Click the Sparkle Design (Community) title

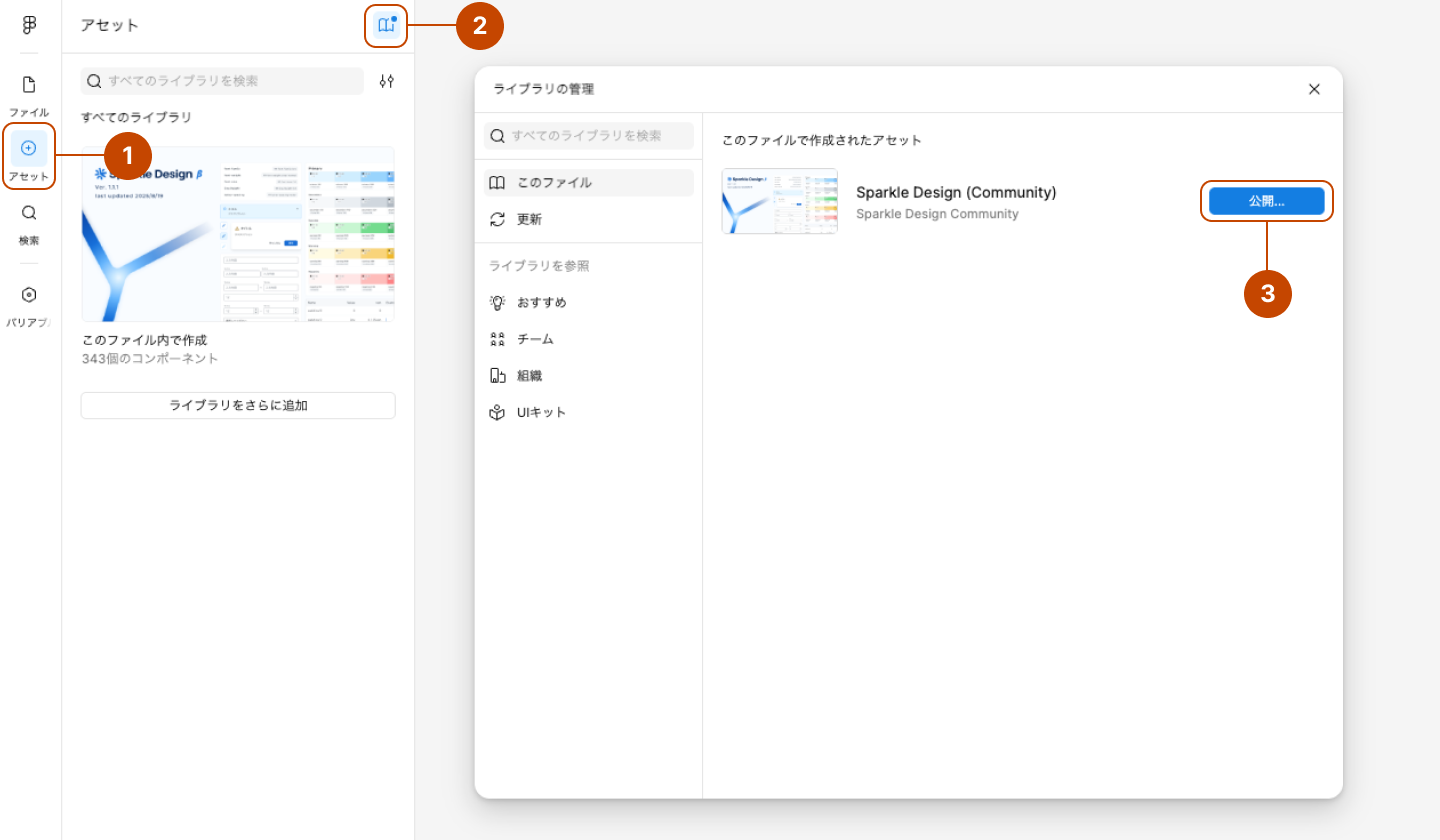click(956, 192)
